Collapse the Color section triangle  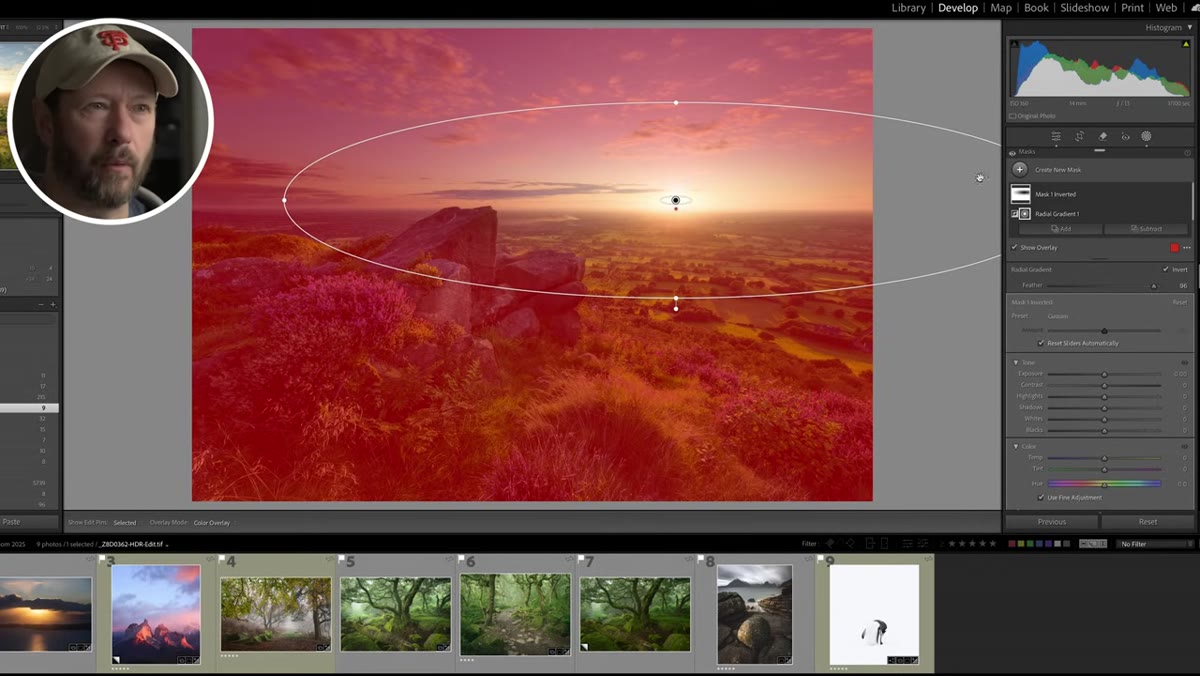[1016, 446]
